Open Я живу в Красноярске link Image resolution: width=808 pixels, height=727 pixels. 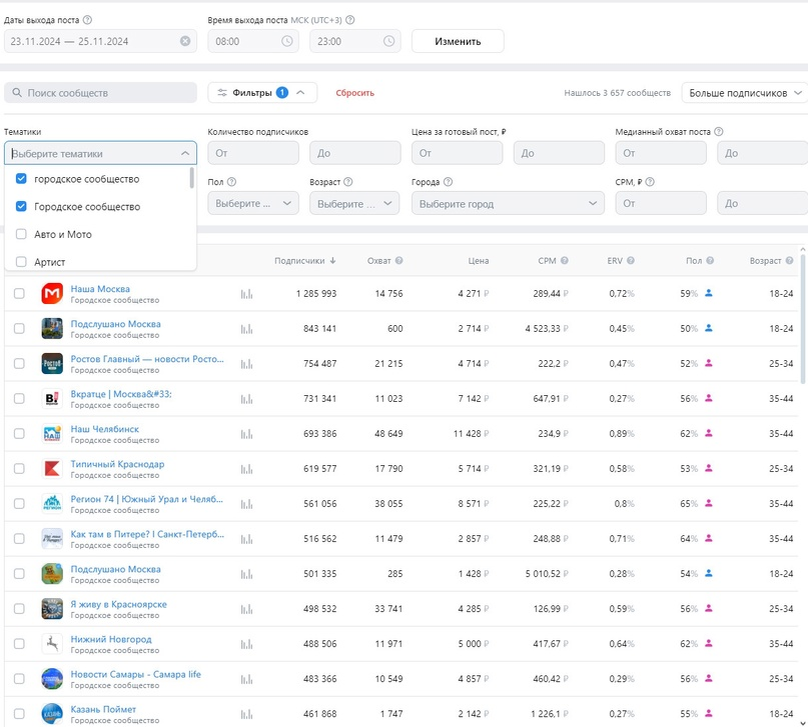(x=119, y=604)
